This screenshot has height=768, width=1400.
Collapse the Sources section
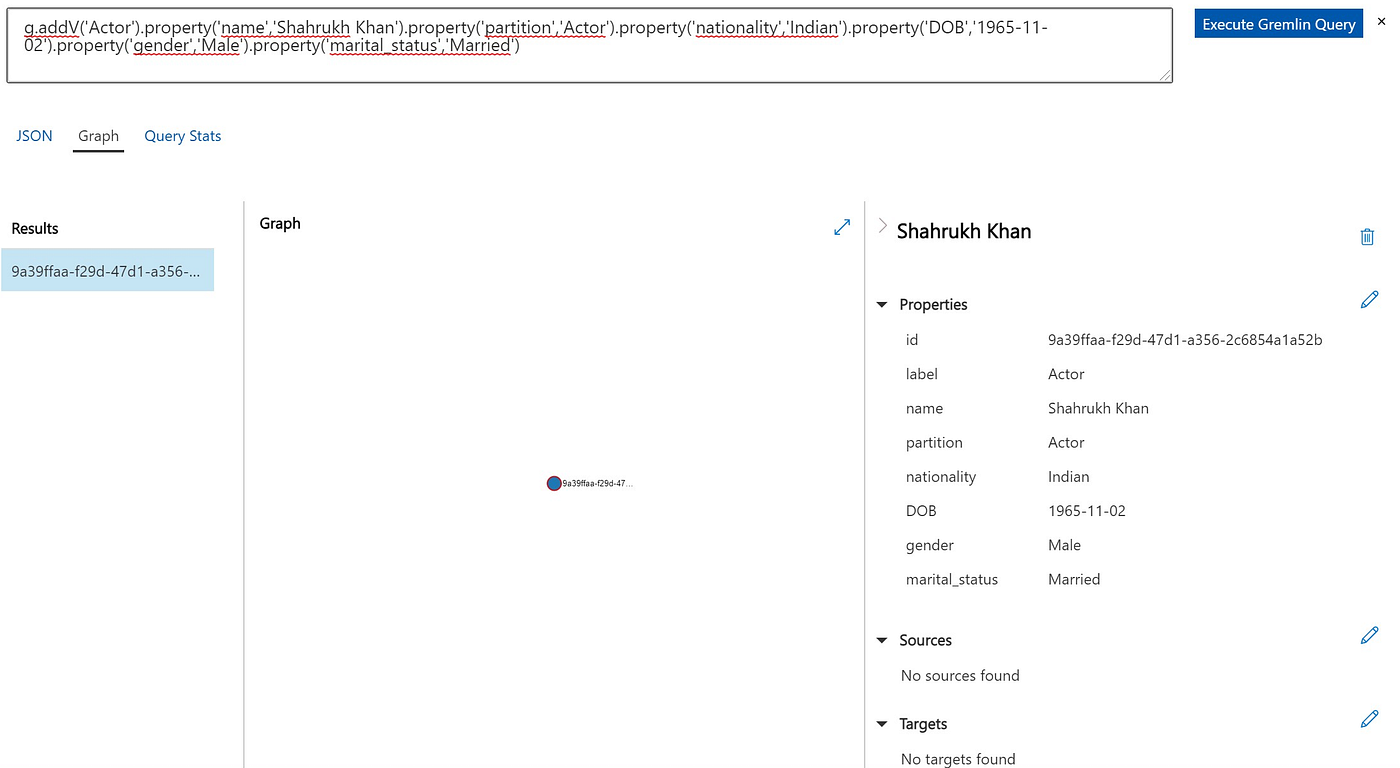pos(881,640)
